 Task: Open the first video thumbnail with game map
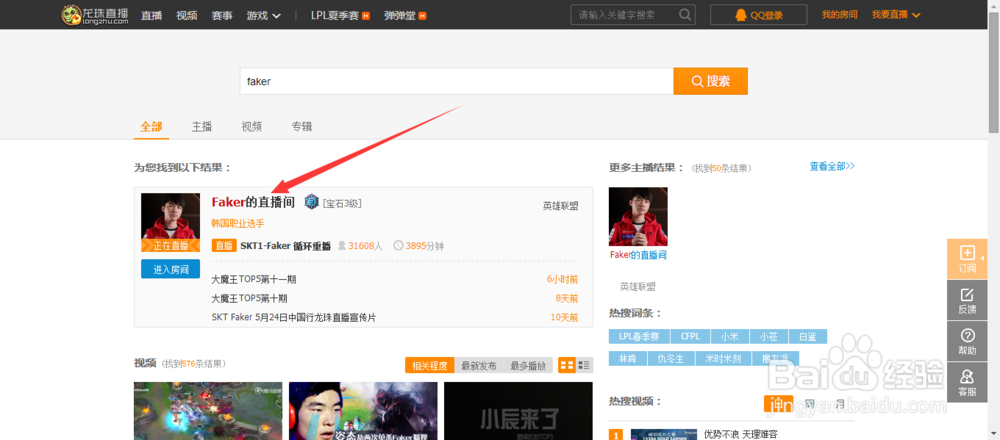208,411
